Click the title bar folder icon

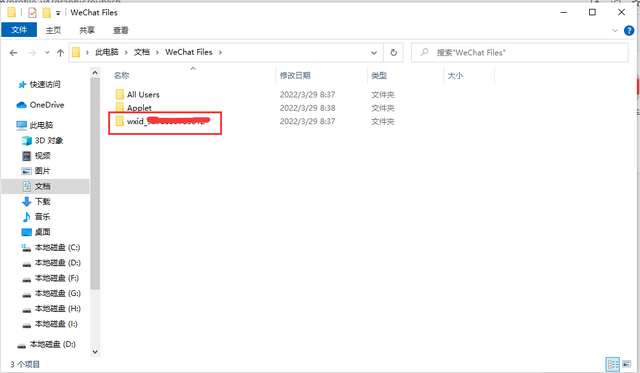[x=11, y=13]
